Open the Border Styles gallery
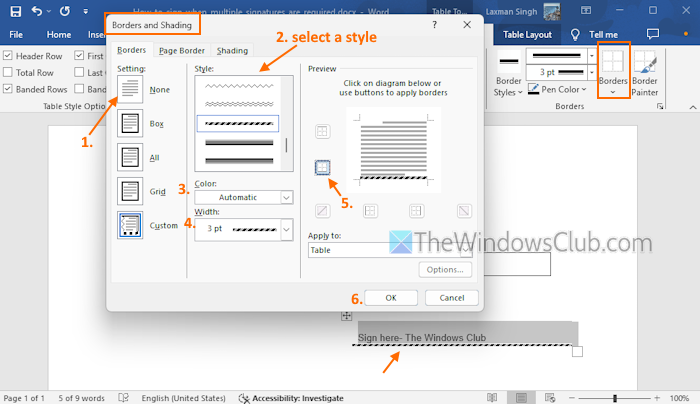Screen dimensions: 700x404 tap(508, 74)
